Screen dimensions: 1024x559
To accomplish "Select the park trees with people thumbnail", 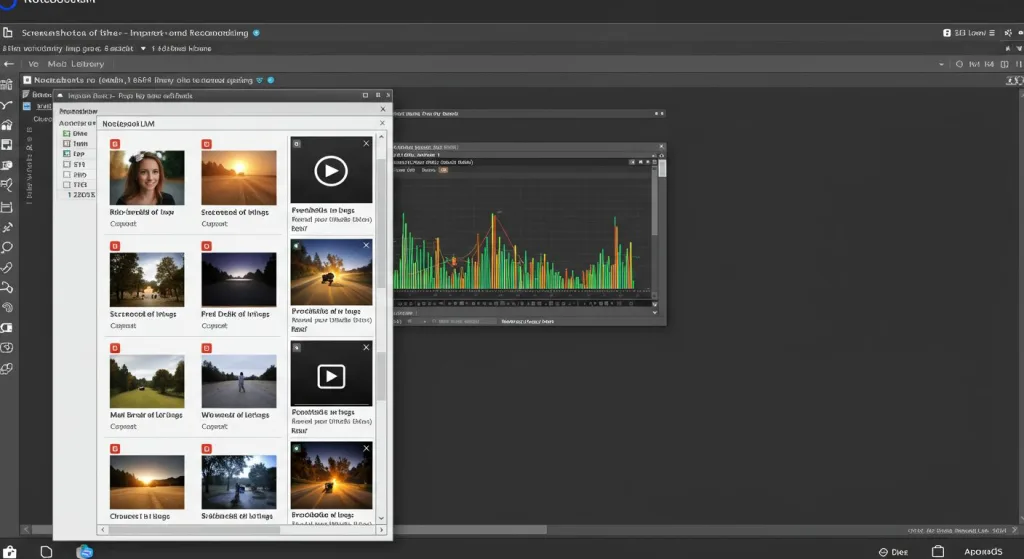I will (147, 280).
